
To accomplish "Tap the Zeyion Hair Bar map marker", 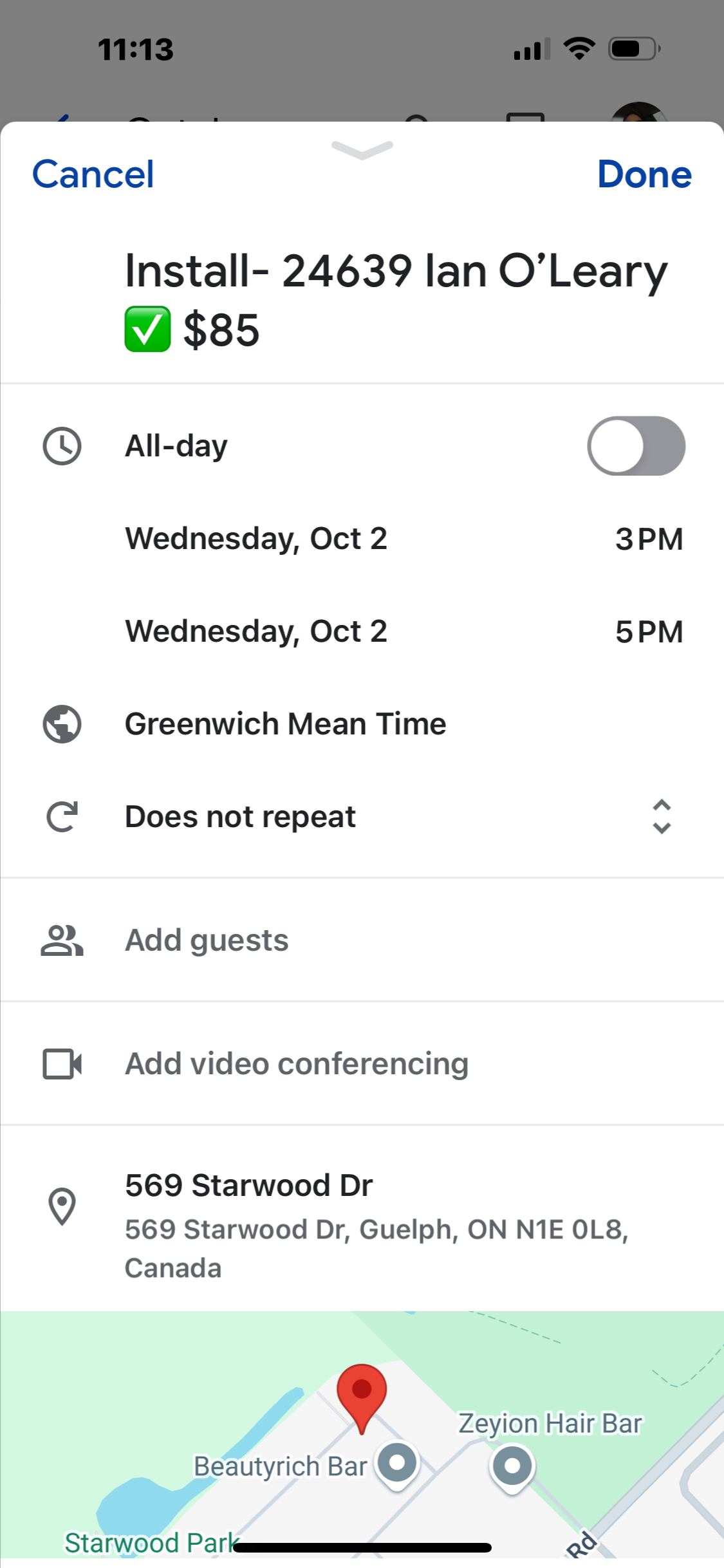I will 512,1468.
